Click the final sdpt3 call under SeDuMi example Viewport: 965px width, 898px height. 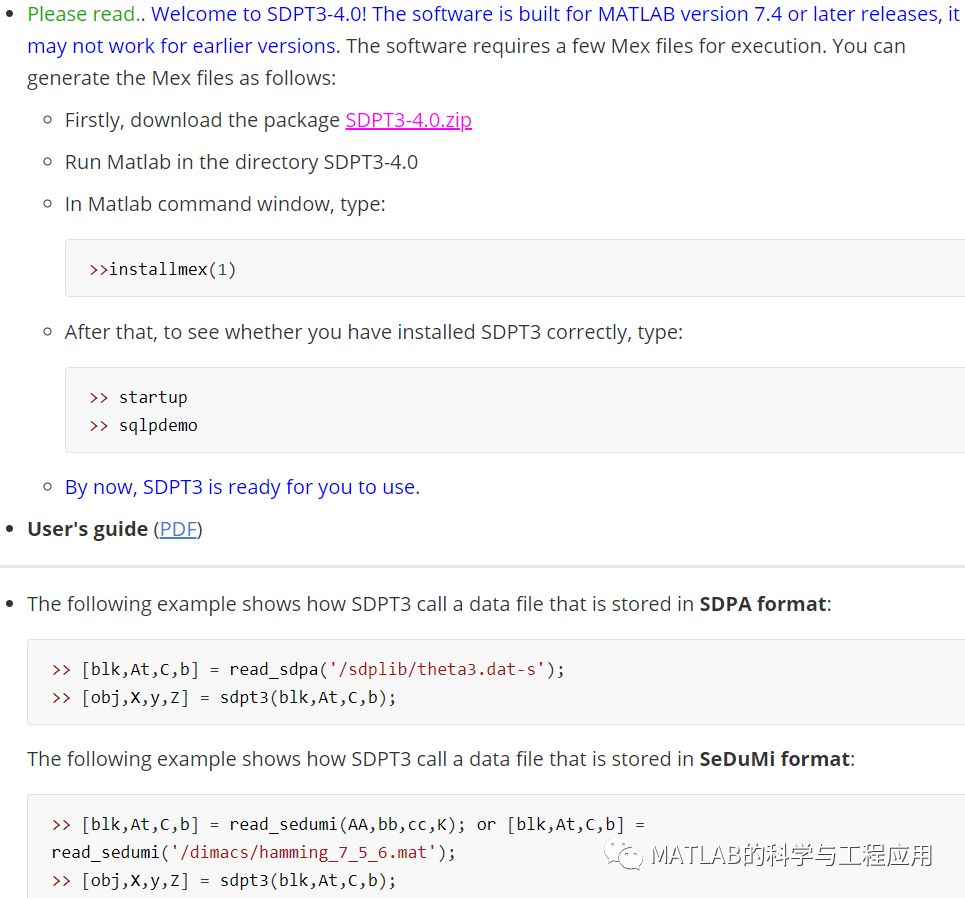224,881
